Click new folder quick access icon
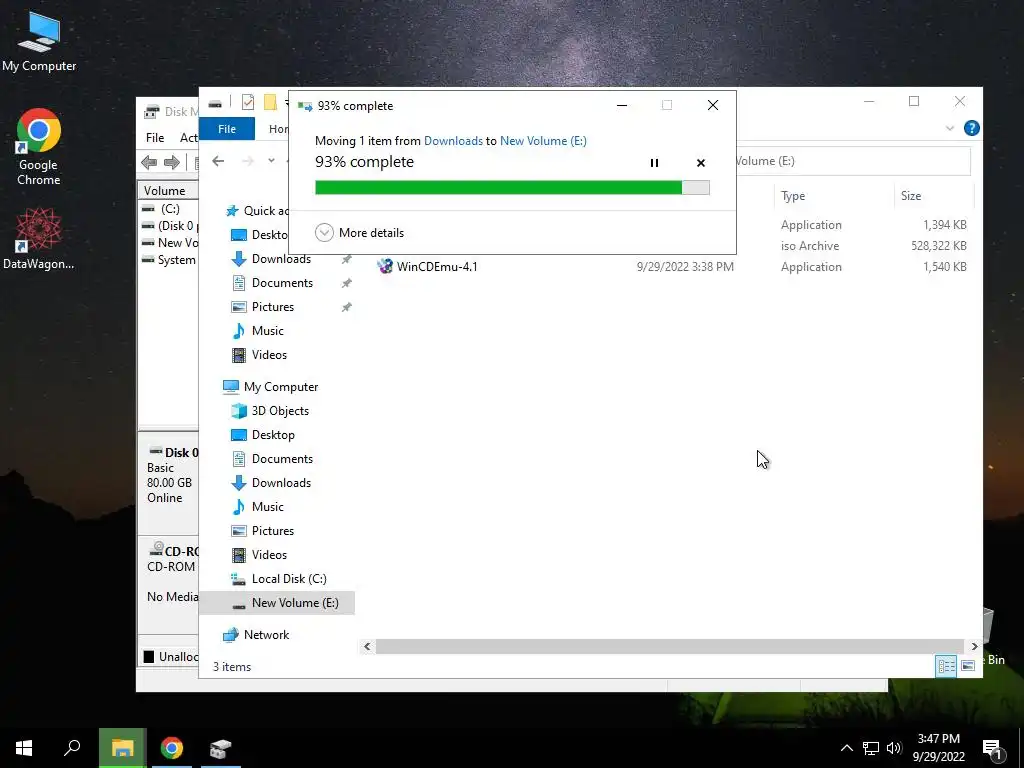The height and width of the screenshot is (768, 1024). [x=270, y=103]
